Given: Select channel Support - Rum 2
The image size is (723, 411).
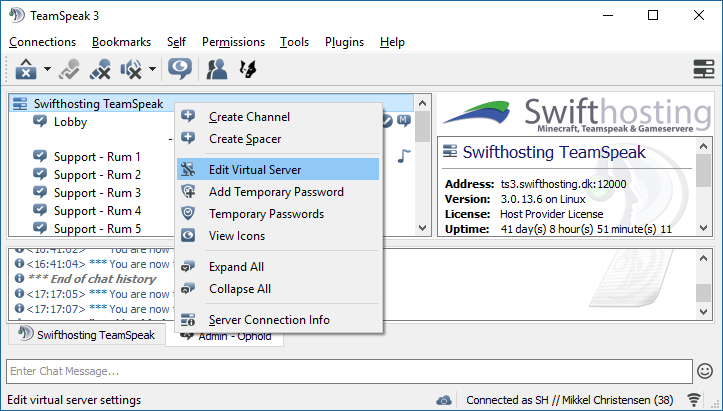Looking at the screenshot, I should pyautogui.click(x=97, y=175).
